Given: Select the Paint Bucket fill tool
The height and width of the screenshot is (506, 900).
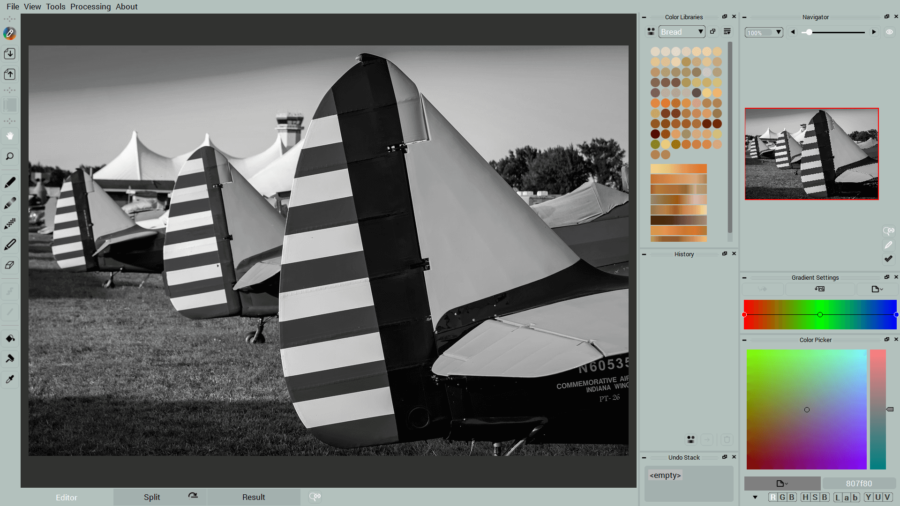Looking at the screenshot, I should pos(10,338).
